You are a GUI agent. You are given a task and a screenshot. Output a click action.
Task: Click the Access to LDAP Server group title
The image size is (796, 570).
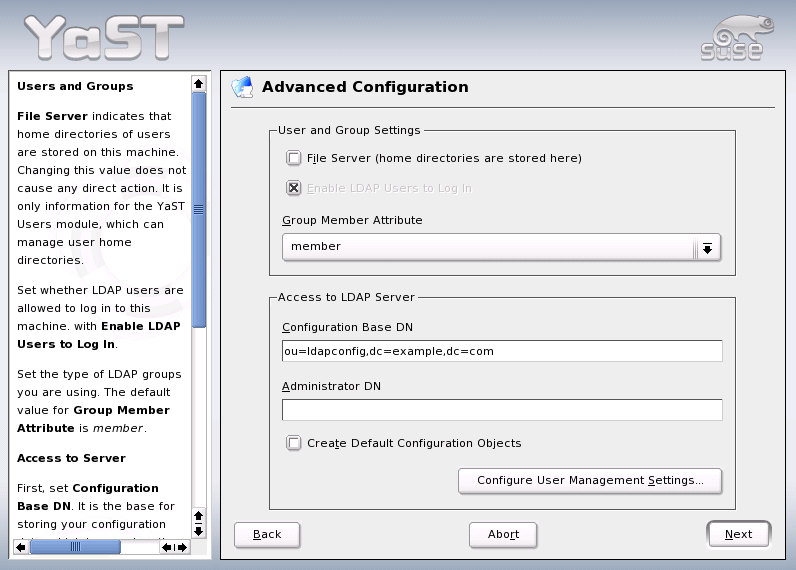tap(346, 297)
